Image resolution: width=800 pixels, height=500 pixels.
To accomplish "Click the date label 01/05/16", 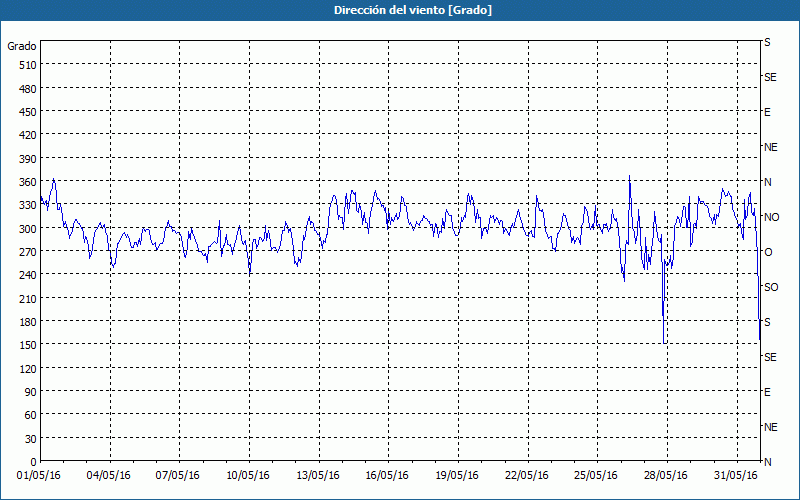I will click(x=39, y=476).
